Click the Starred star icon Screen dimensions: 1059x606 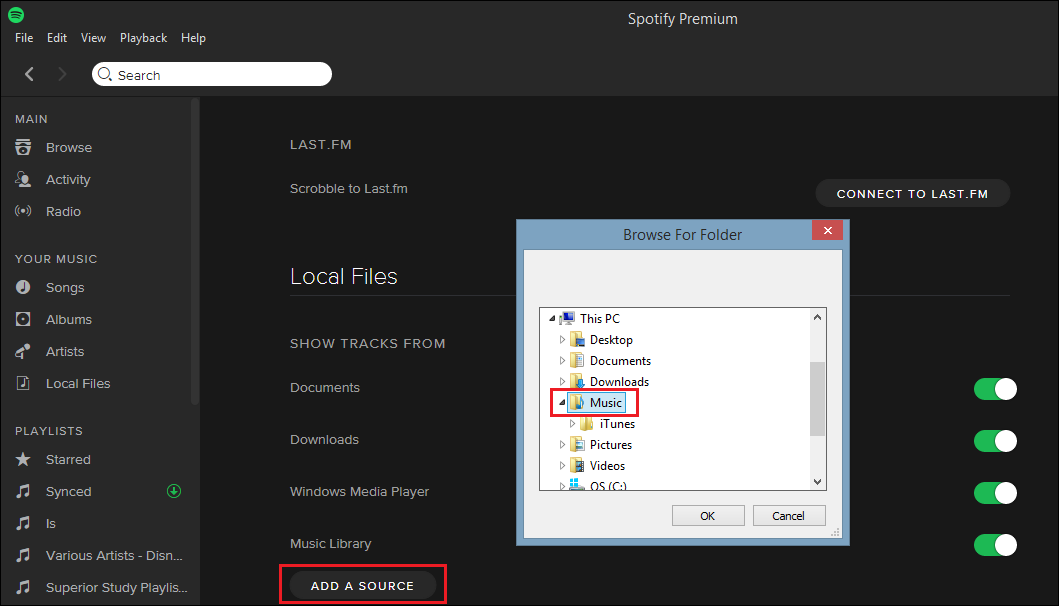(23, 459)
